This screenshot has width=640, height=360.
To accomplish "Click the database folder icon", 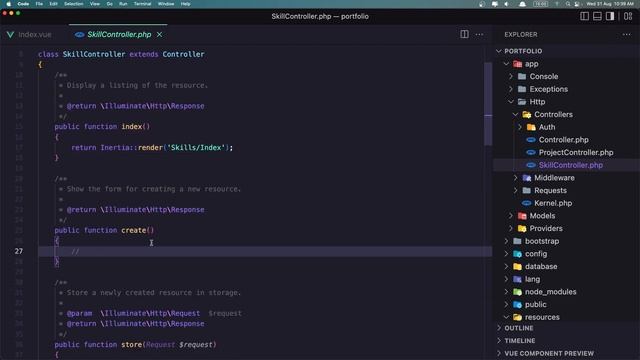I will click(x=518, y=267).
